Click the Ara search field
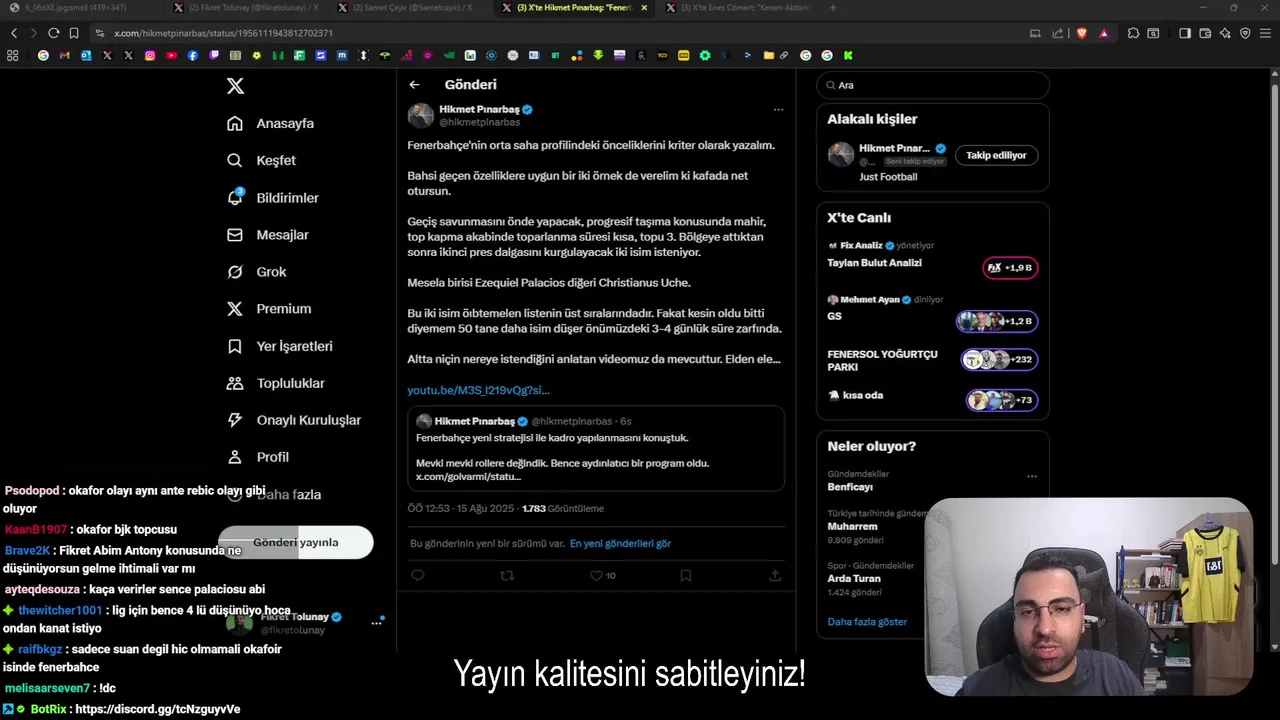The width and height of the screenshot is (1280, 720). pyautogui.click(x=933, y=85)
